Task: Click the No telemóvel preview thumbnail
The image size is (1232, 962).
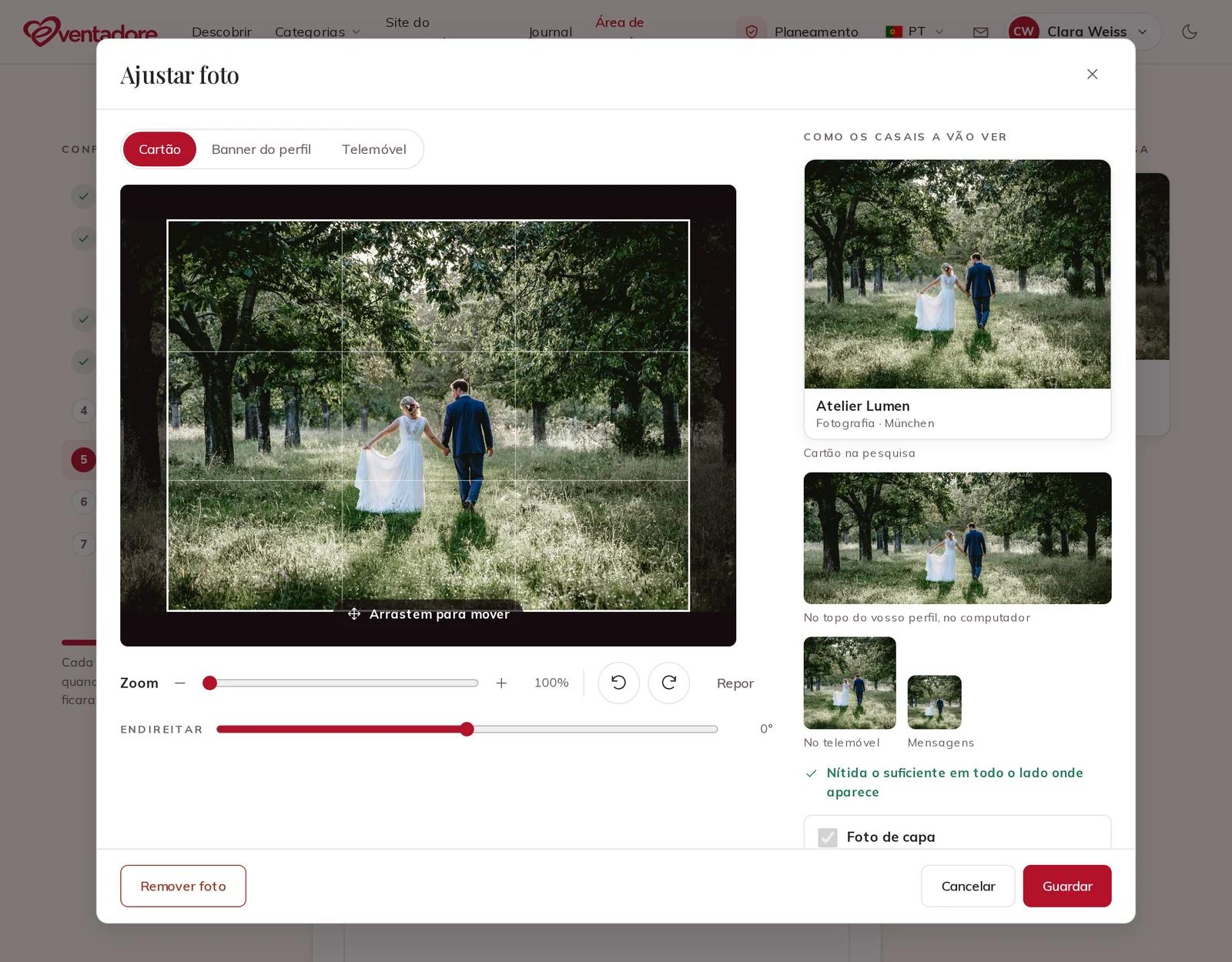Action: click(x=849, y=683)
